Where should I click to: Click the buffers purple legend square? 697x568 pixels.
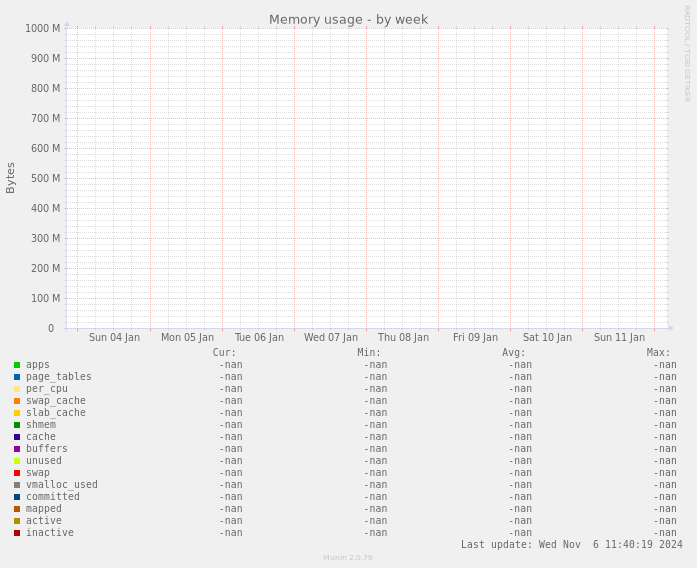17,449
